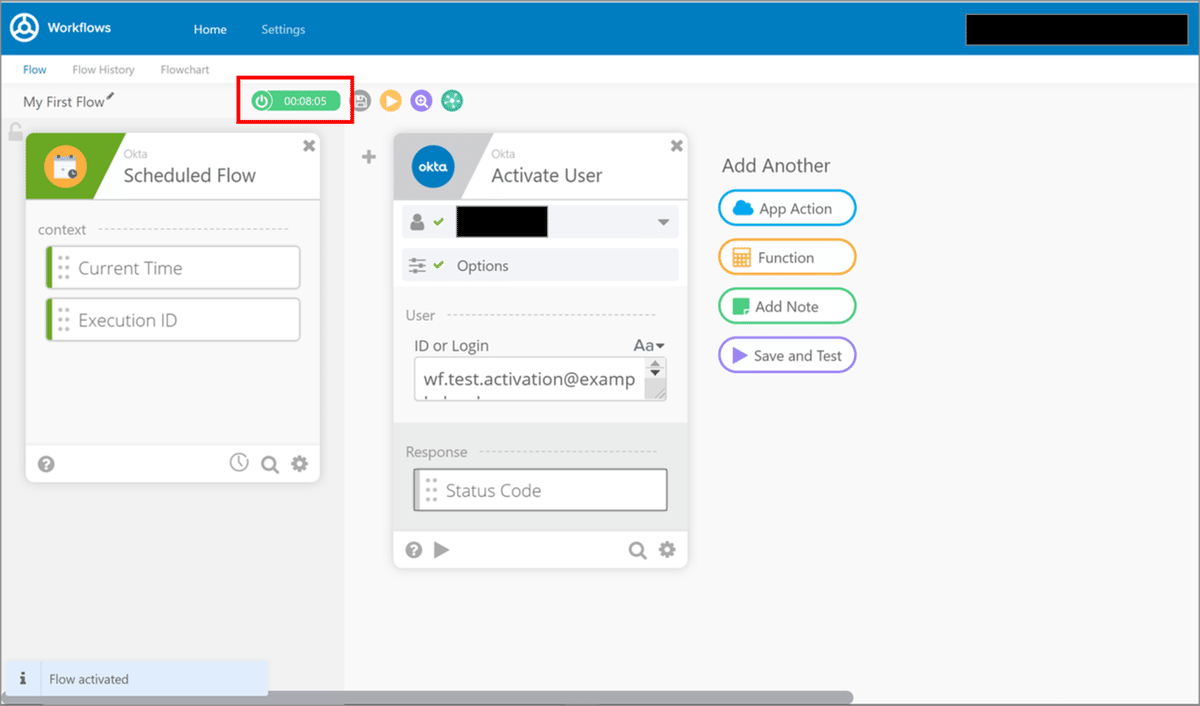Switch to the Flow History tab

pos(103,70)
